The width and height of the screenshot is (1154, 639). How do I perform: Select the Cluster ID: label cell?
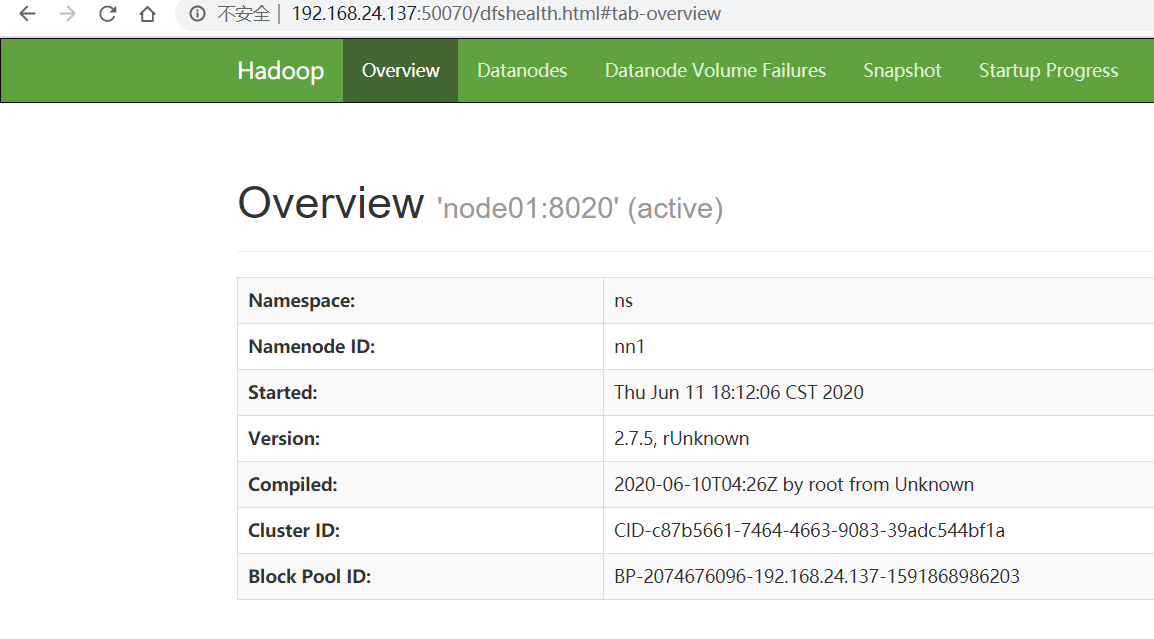tap(420, 531)
